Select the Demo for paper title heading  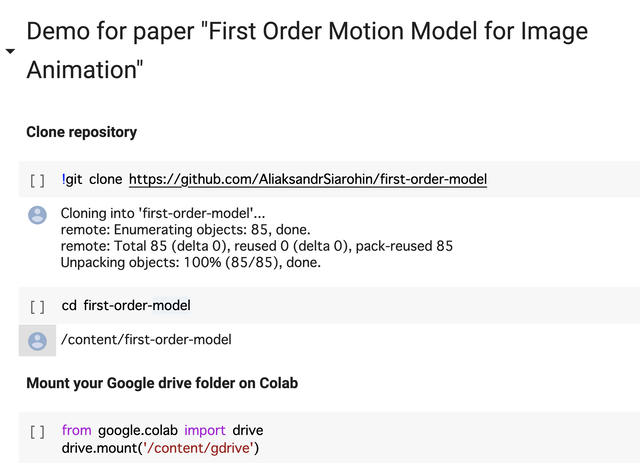coord(307,50)
